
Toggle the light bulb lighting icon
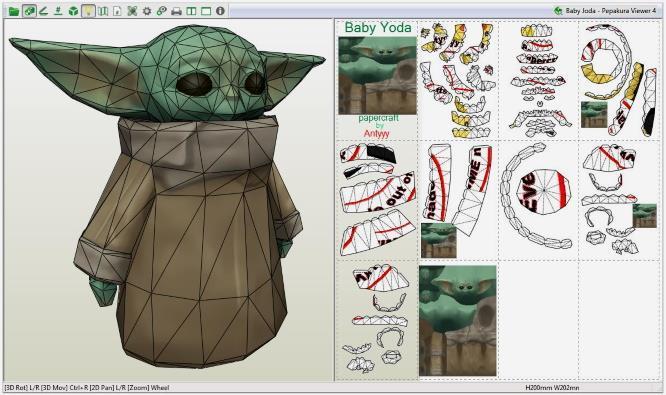[88, 11]
